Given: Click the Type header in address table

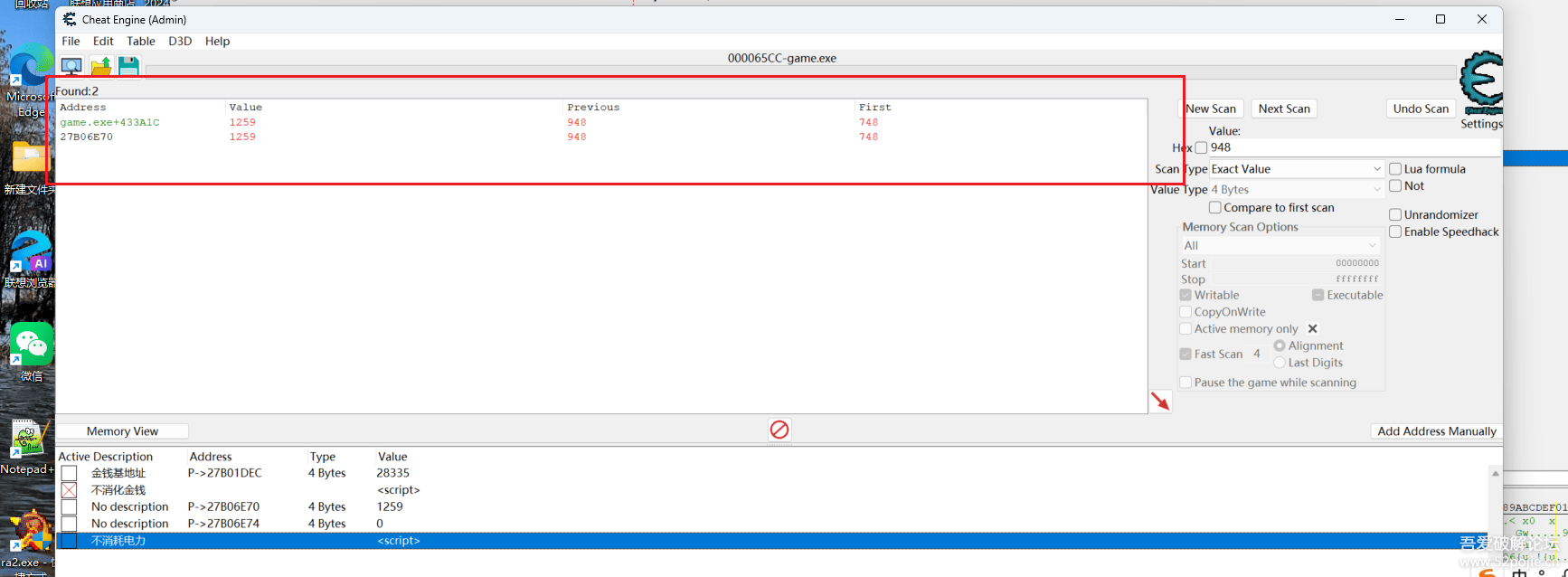Looking at the screenshot, I should click(323, 457).
